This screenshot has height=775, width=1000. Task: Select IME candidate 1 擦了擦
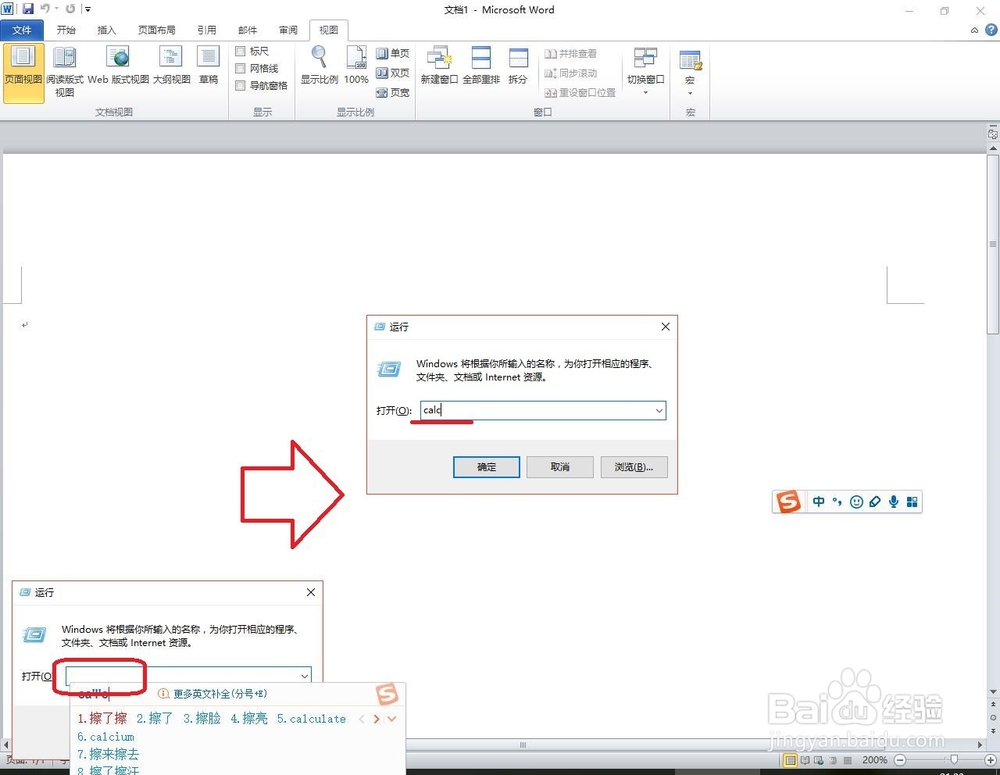tap(102, 719)
